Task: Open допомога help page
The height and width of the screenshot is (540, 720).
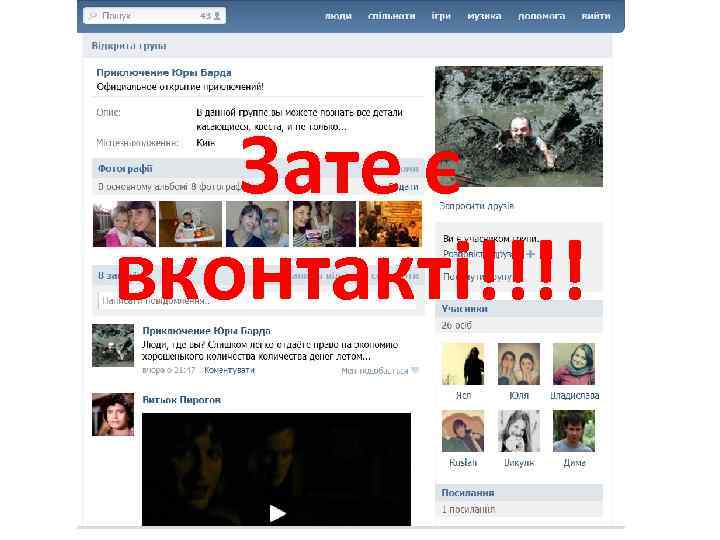Action: click(x=541, y=16)
